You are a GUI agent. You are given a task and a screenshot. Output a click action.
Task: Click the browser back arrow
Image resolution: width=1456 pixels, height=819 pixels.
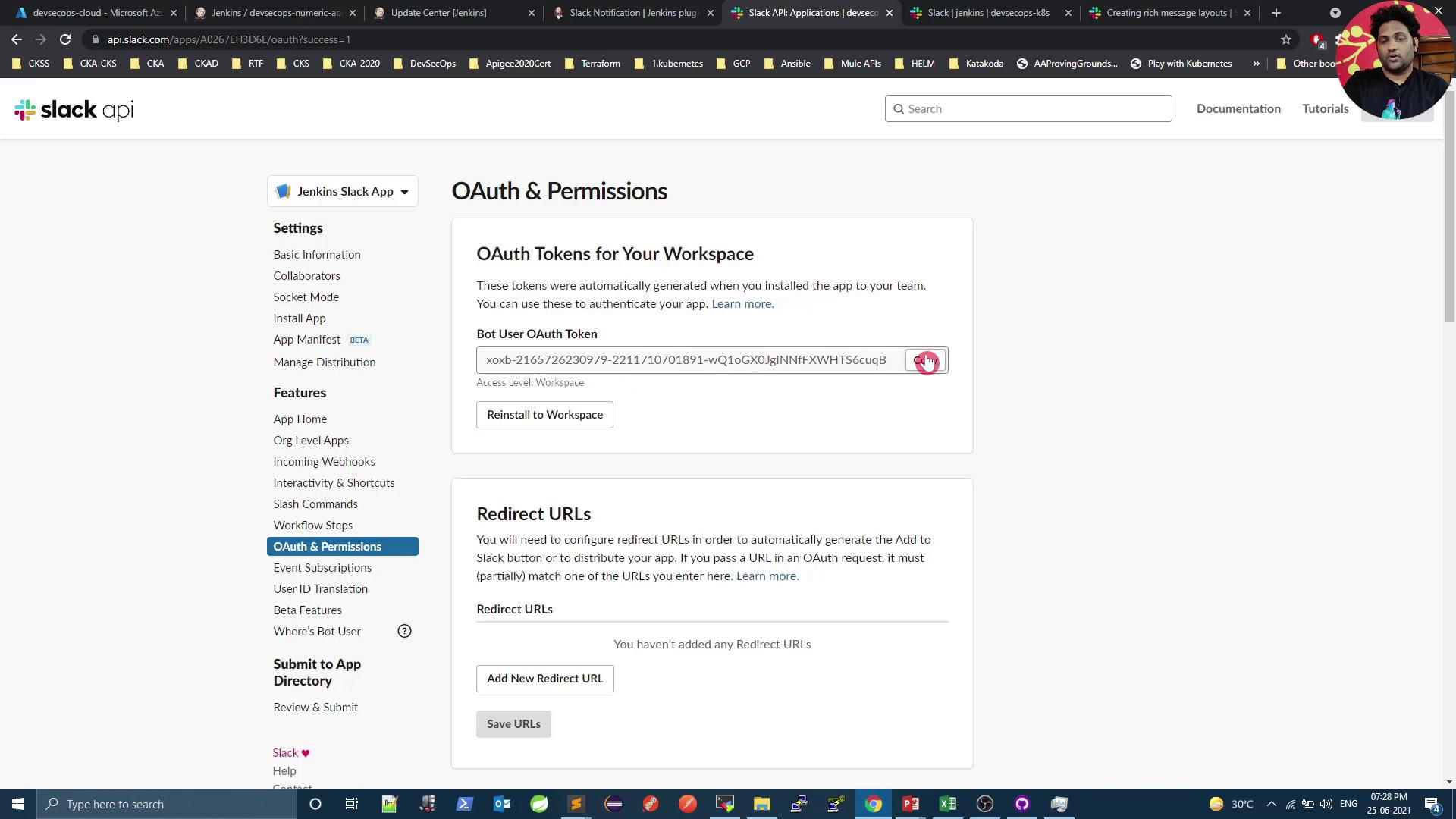coord(17,39)
